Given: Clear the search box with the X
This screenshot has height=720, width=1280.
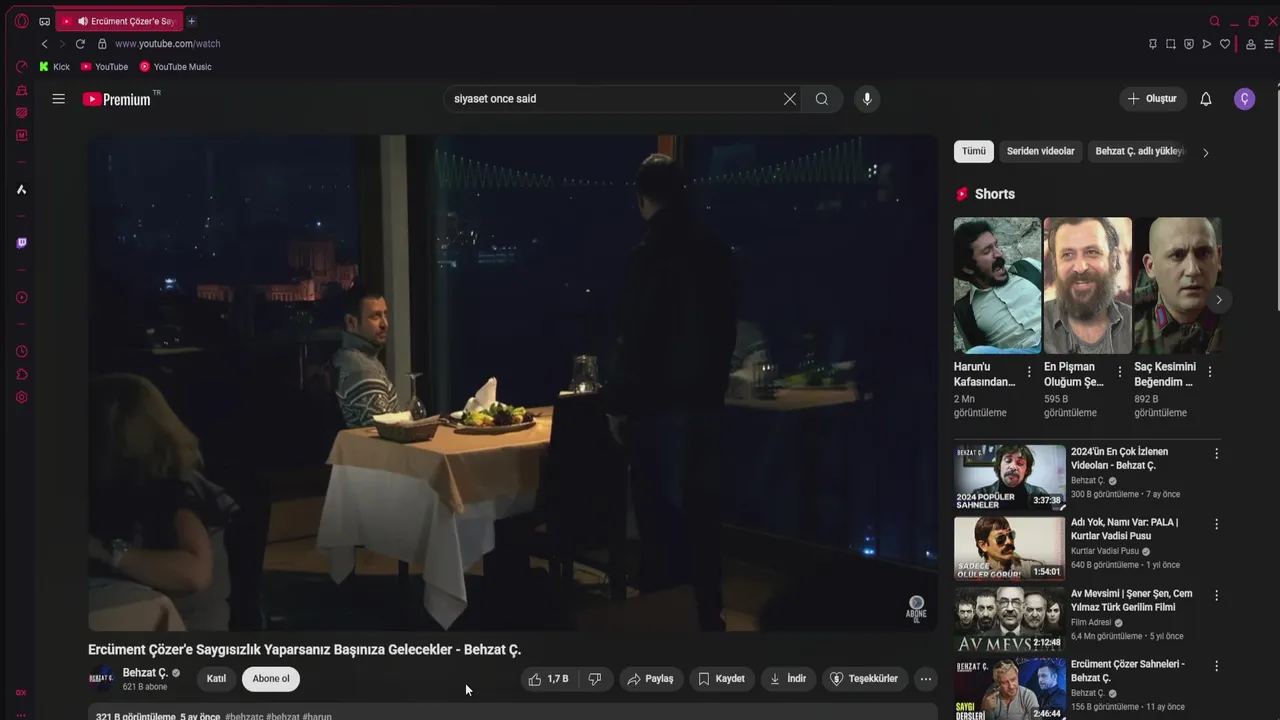Looking at the screenshot, I should pos(790,99).
